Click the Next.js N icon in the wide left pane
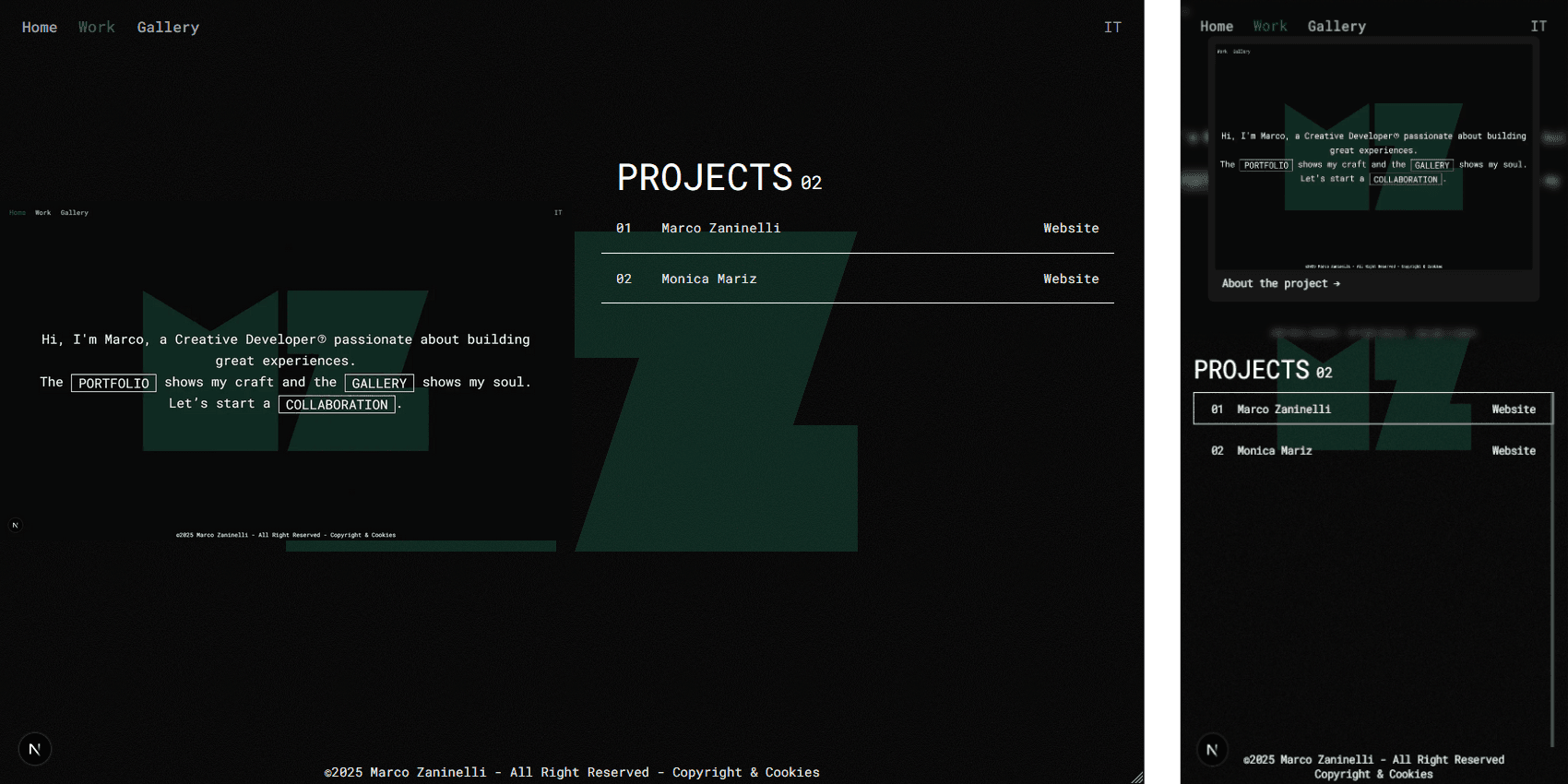The image size is (1568, 784). point(34,749)
